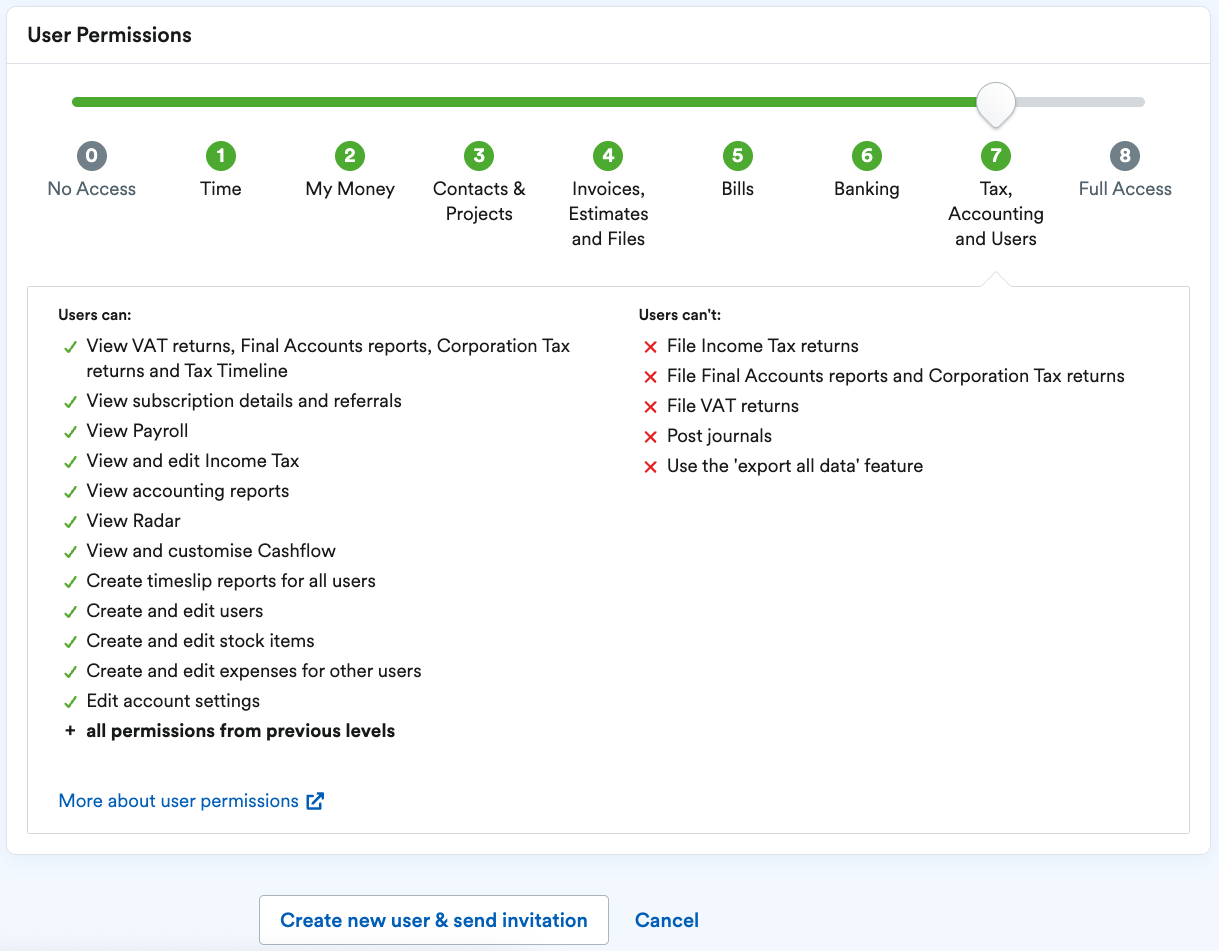Image resolution: width=1219 pixels, height=951 pixels.
Task: Click green checkmark next to Create and edit users
Action: pos(70,612)
